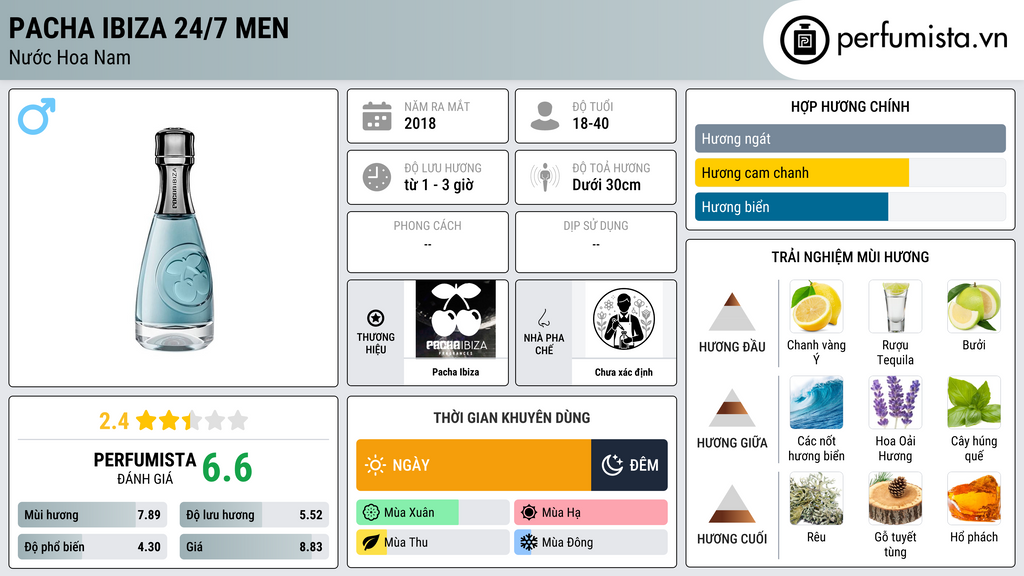Click the leaf icon for Mùa Thu
This screenshot has height=576, width=1024.
click(x=371, y=543)
